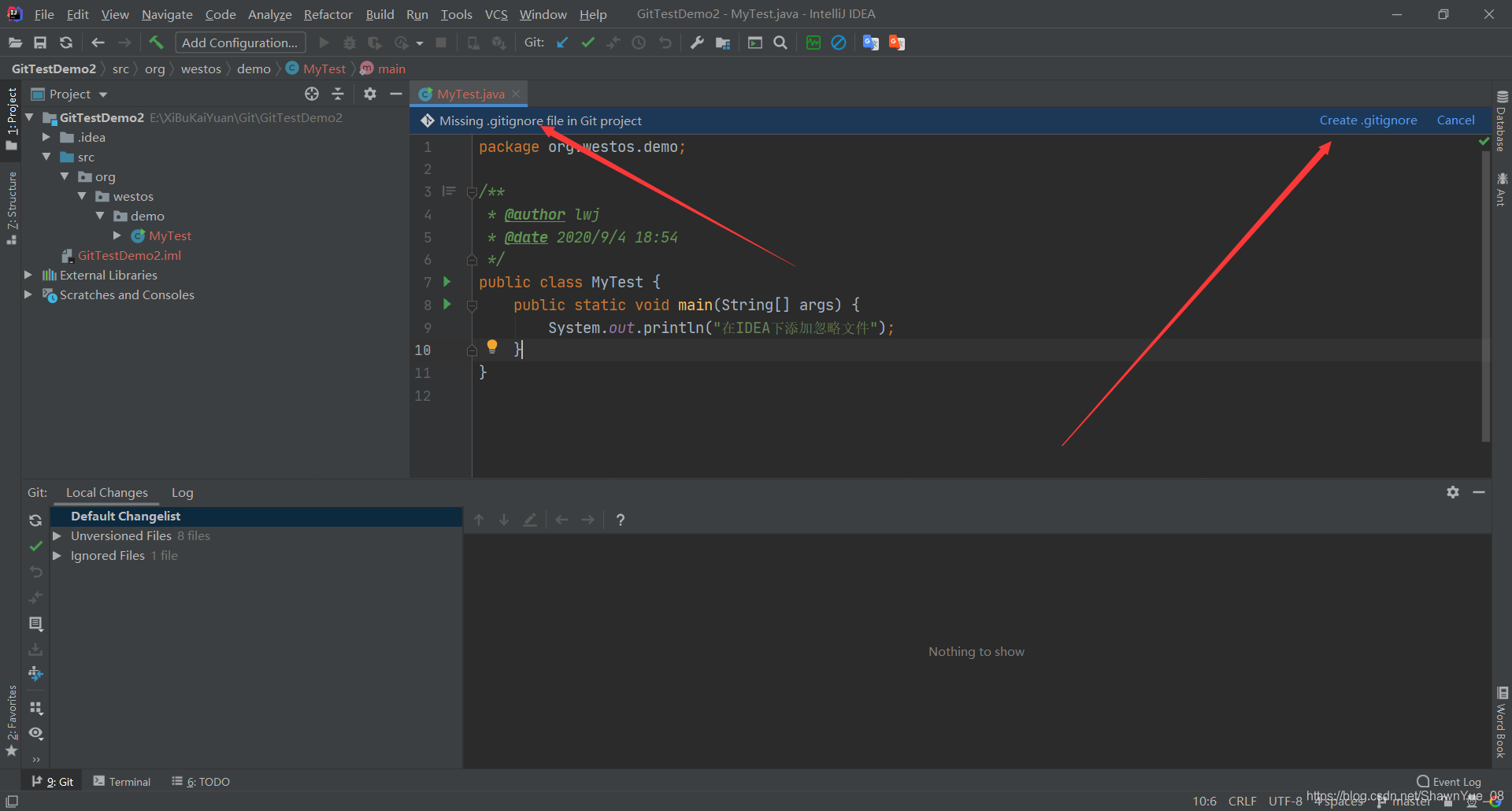Toggle the Word Book side tool window

tap(1501, 723)
